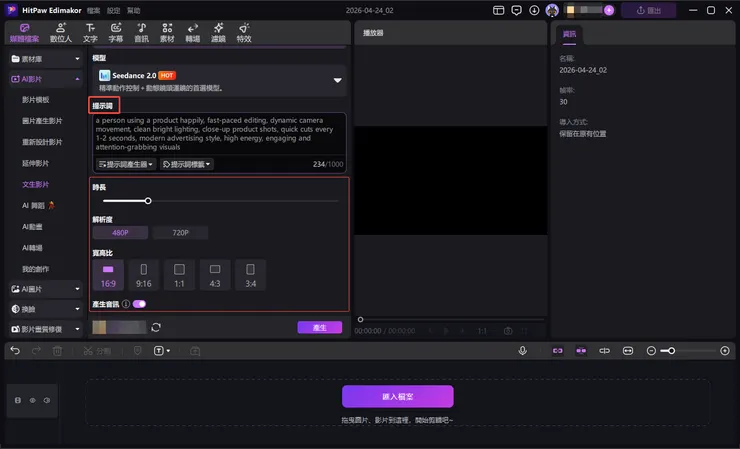740x449 pixels.
Task: Open the text tool dropdown in timeline toolbar
Action: (x=162, y=351)
